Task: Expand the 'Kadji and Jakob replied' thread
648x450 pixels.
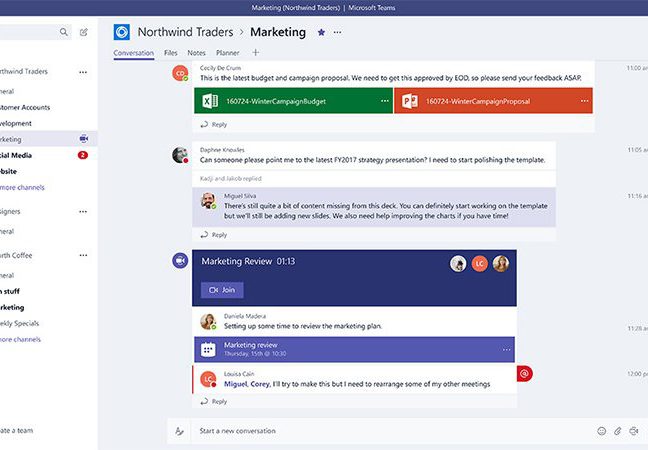Action: coord(231,179)
